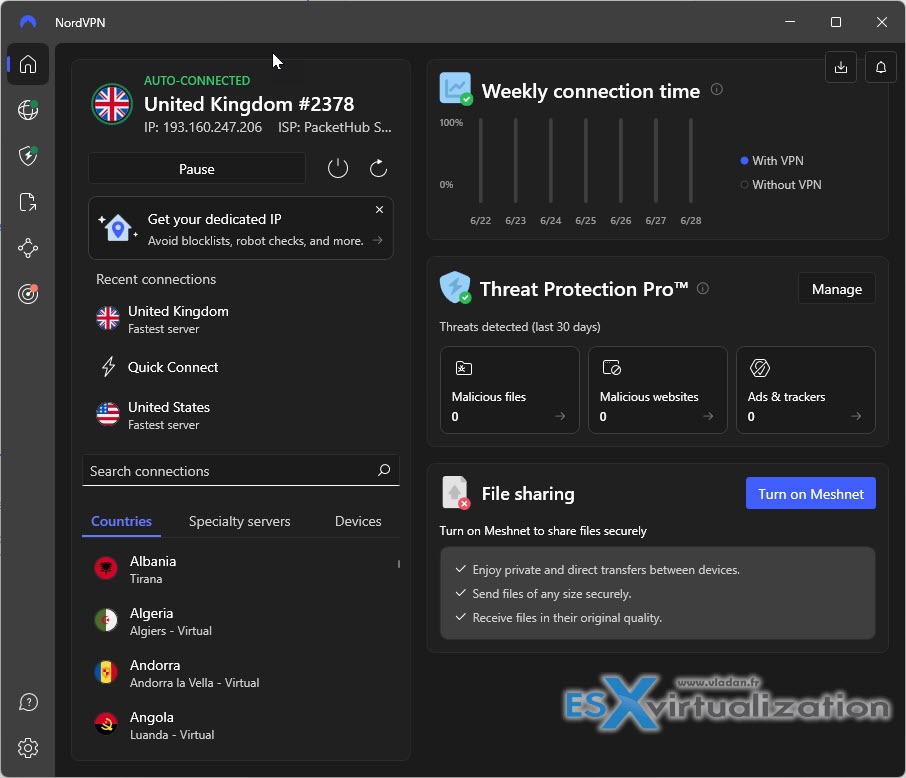Viewport: 906px width, 778px height.
Task: Click the Andorra flag icon
Action: pos(106,672)
